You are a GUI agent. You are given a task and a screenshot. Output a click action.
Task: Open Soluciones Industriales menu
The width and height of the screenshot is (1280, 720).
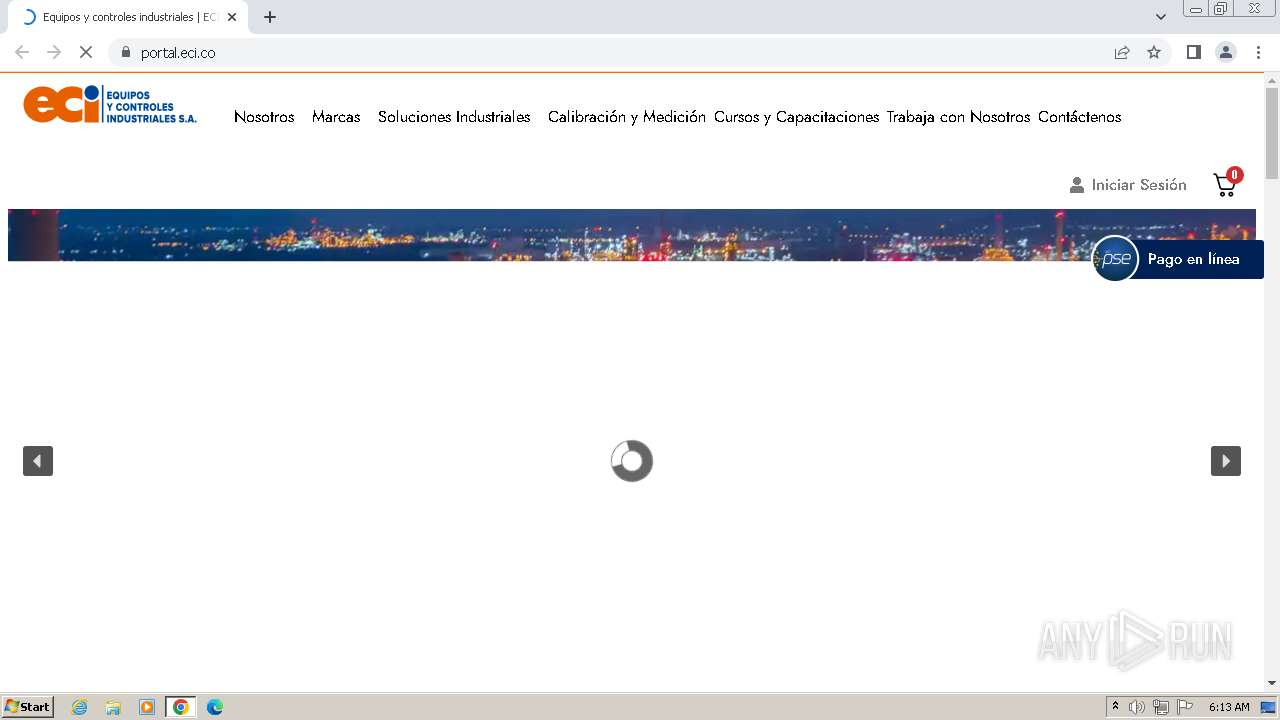point(454,117)
